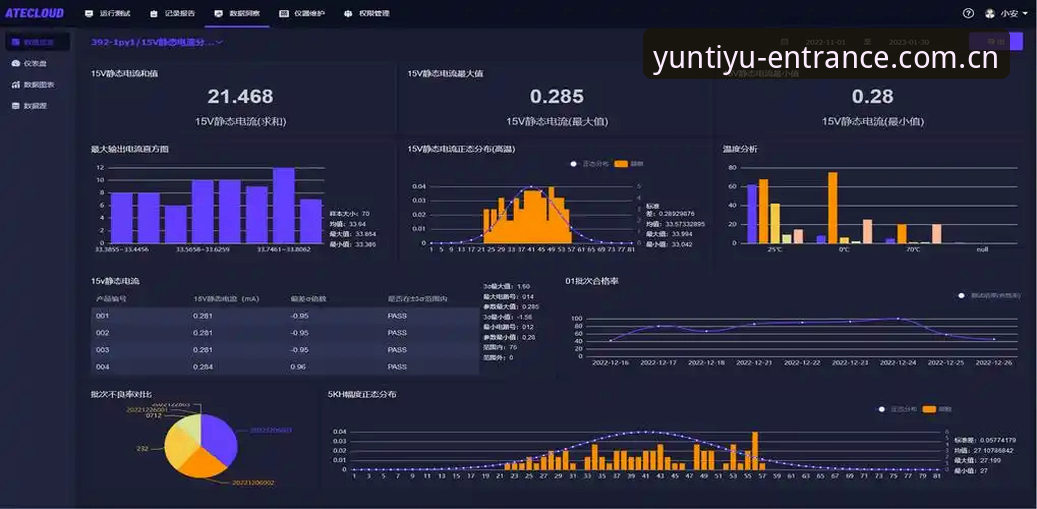Open the 运行测试 tab in top navigation

pyautogui.click(x=108, y=13)
